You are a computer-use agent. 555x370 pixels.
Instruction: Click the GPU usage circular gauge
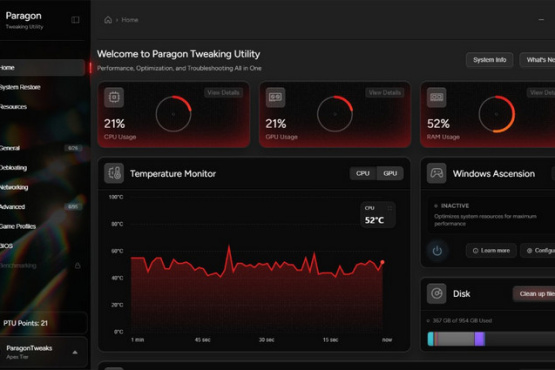(335, 114)
